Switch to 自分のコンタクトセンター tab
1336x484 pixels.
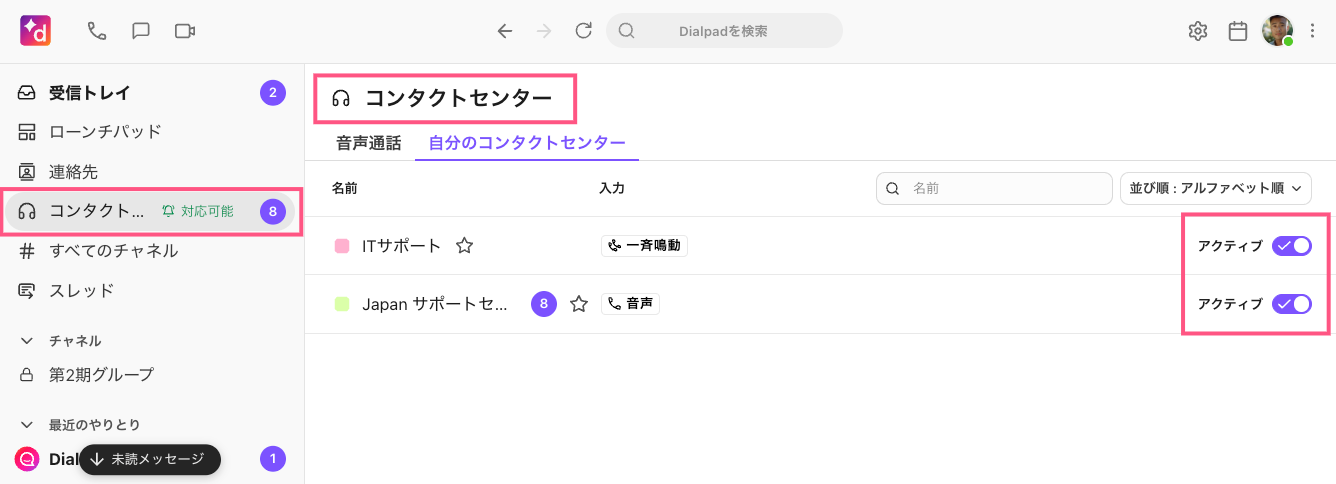(x=527, y=143)
